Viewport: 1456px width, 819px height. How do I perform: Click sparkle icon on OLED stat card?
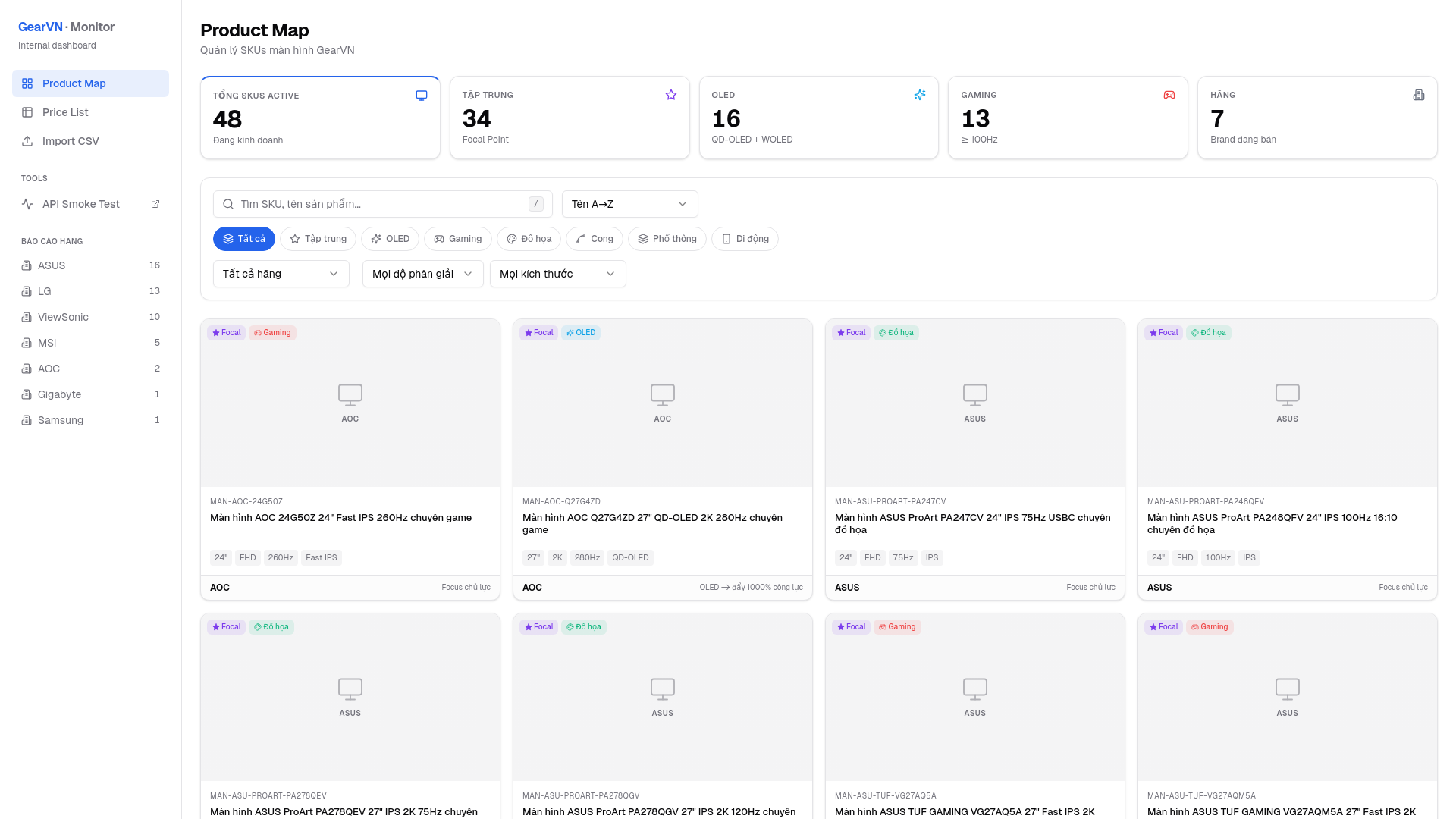[x=920, y=95]
